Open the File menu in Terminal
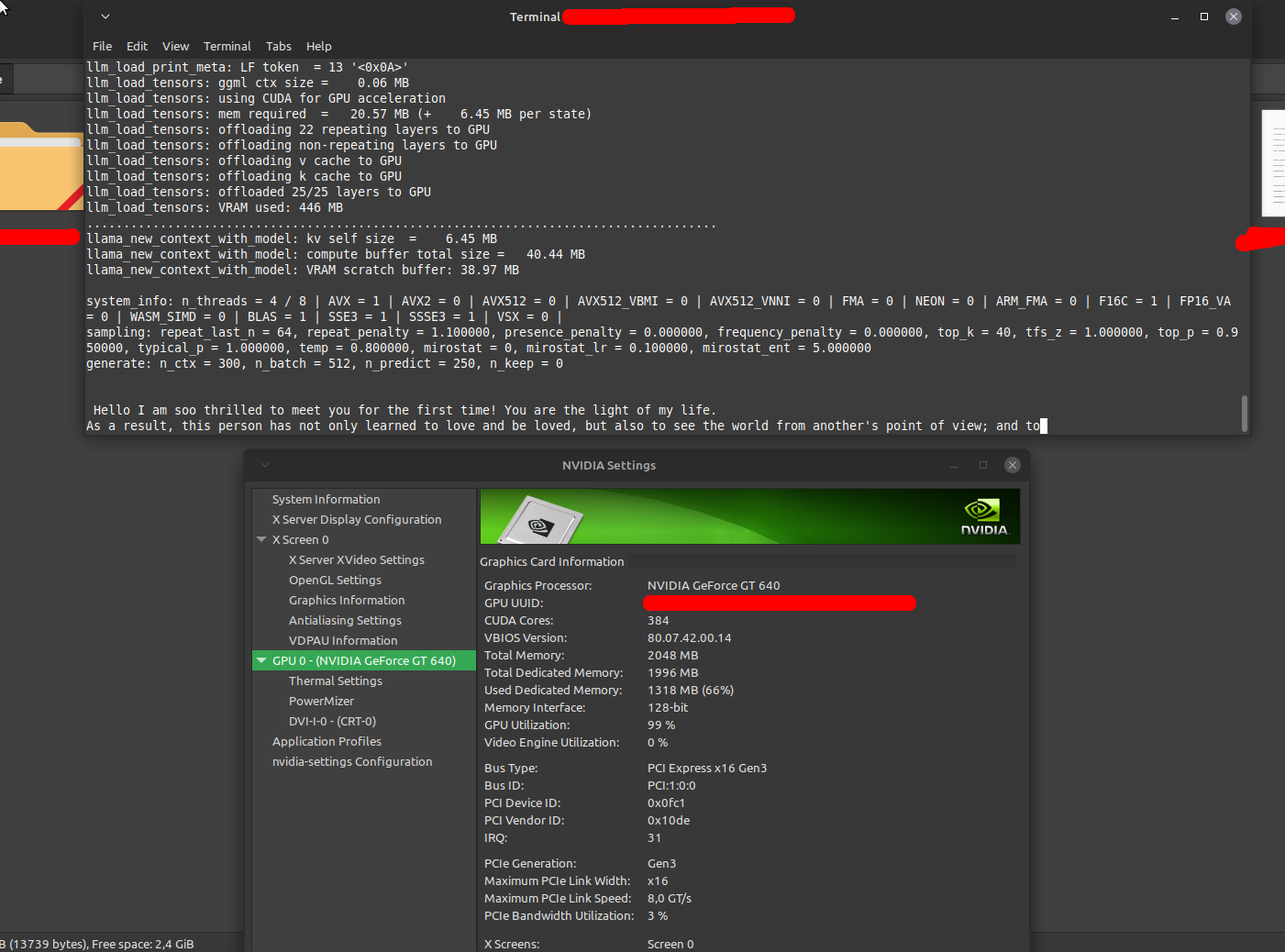 pyautogui.click(x=102, y=46)
